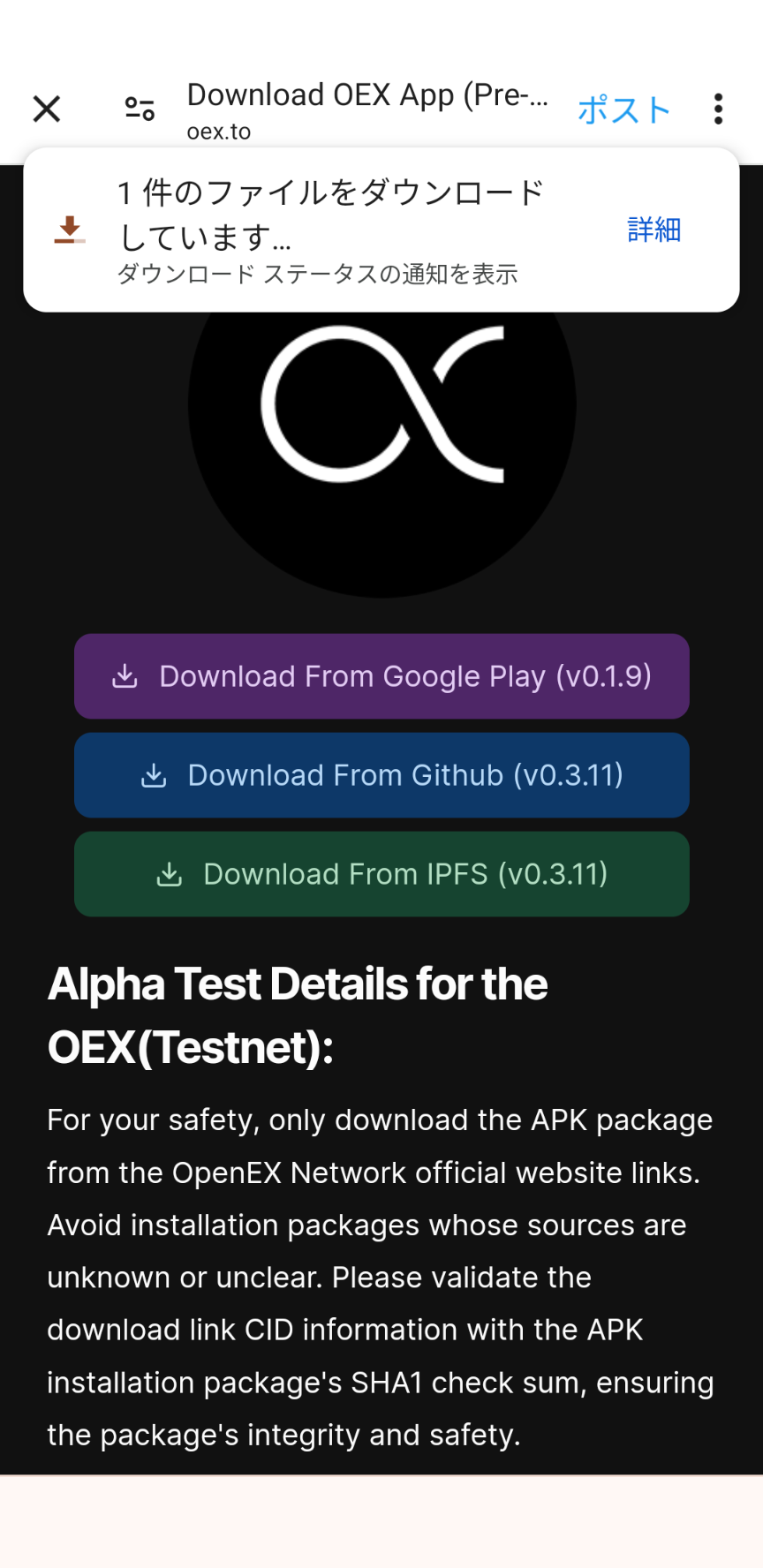This screenshot has height=1568, width=763.
Task: Tap ダウンロード ステータスの通知を表示 subtitle
Action: (317, 275)
